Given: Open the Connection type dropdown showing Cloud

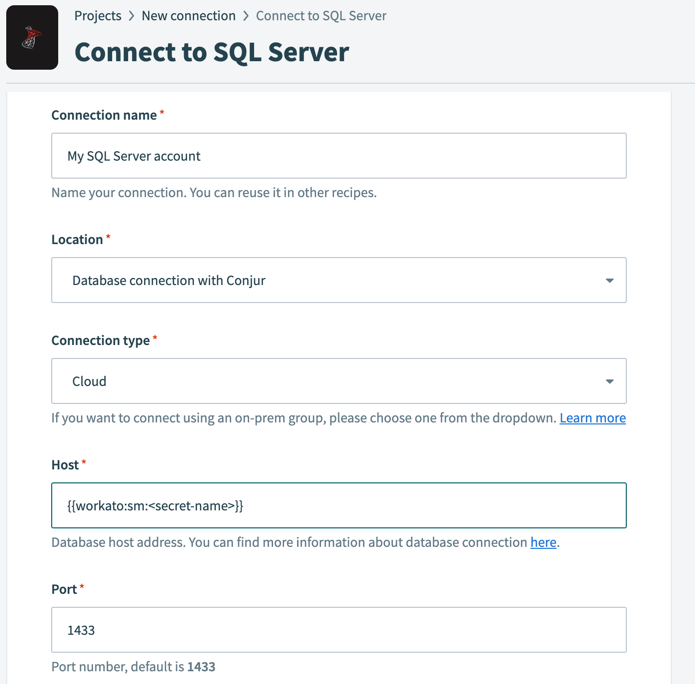Looking at the screenshot, I should [x=339, y=381].
